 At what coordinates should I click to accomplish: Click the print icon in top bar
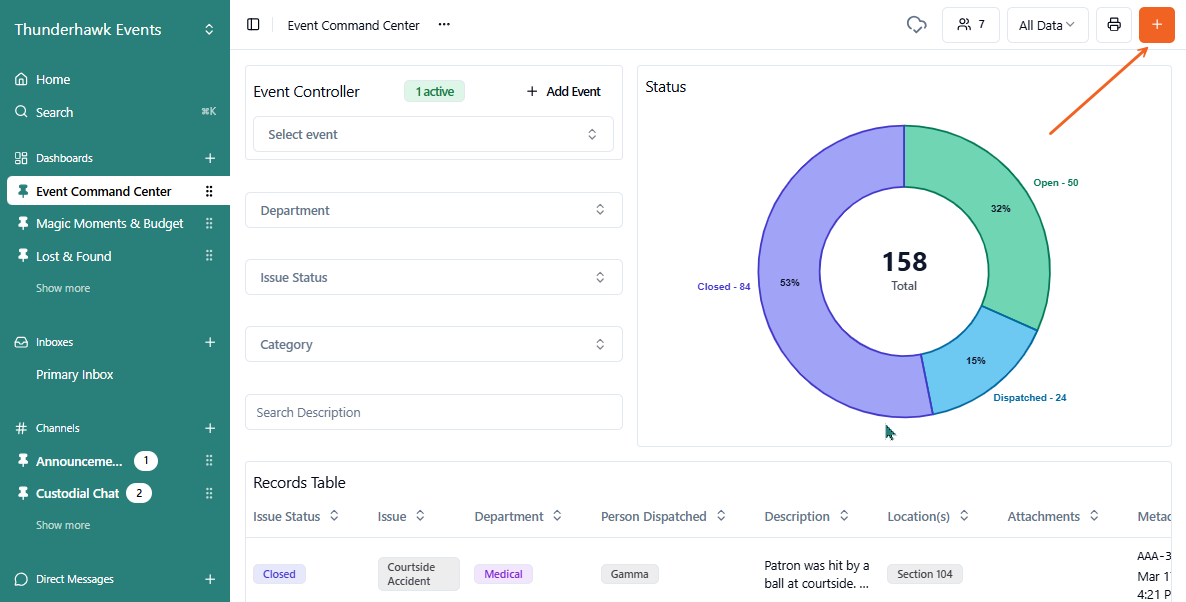tap(1113, 25)
